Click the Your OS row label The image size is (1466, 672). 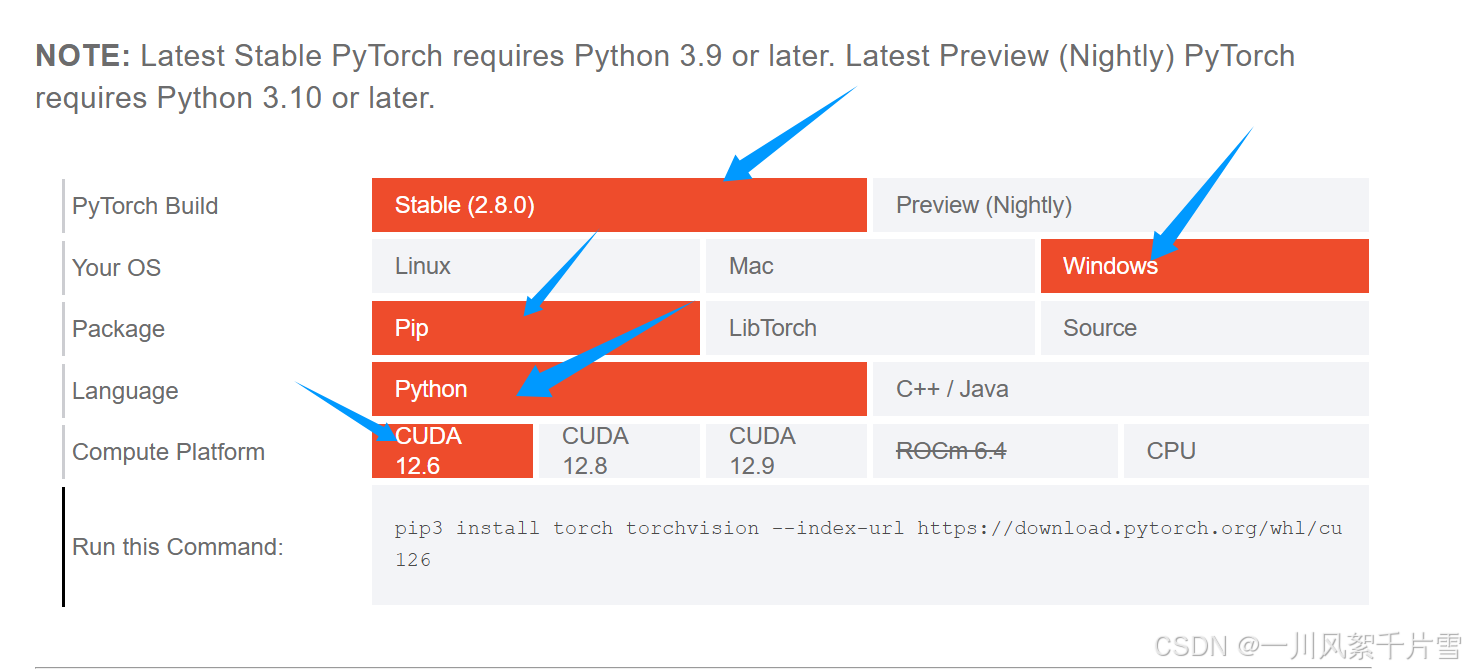click(116, 267)
